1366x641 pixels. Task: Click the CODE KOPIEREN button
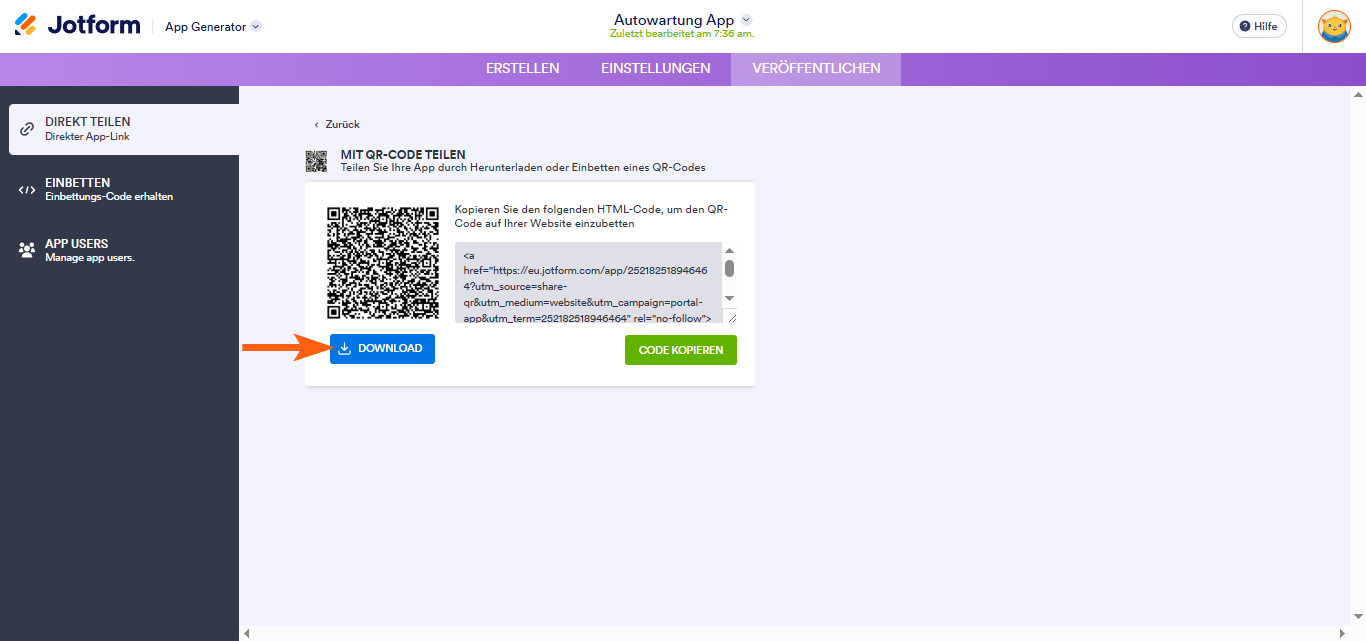pyautogui.click(x=681, y=350)
